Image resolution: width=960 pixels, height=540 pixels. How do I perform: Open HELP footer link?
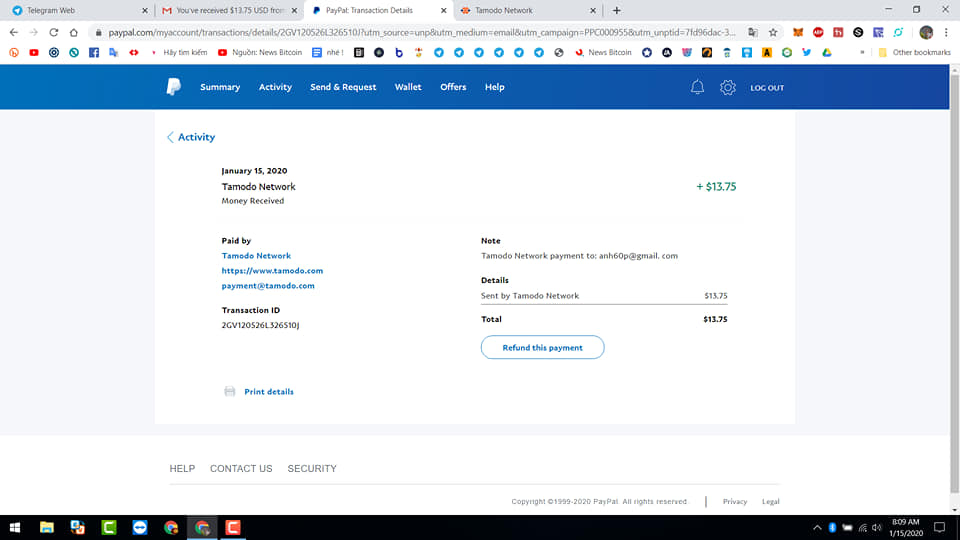(x=182, y=468)
